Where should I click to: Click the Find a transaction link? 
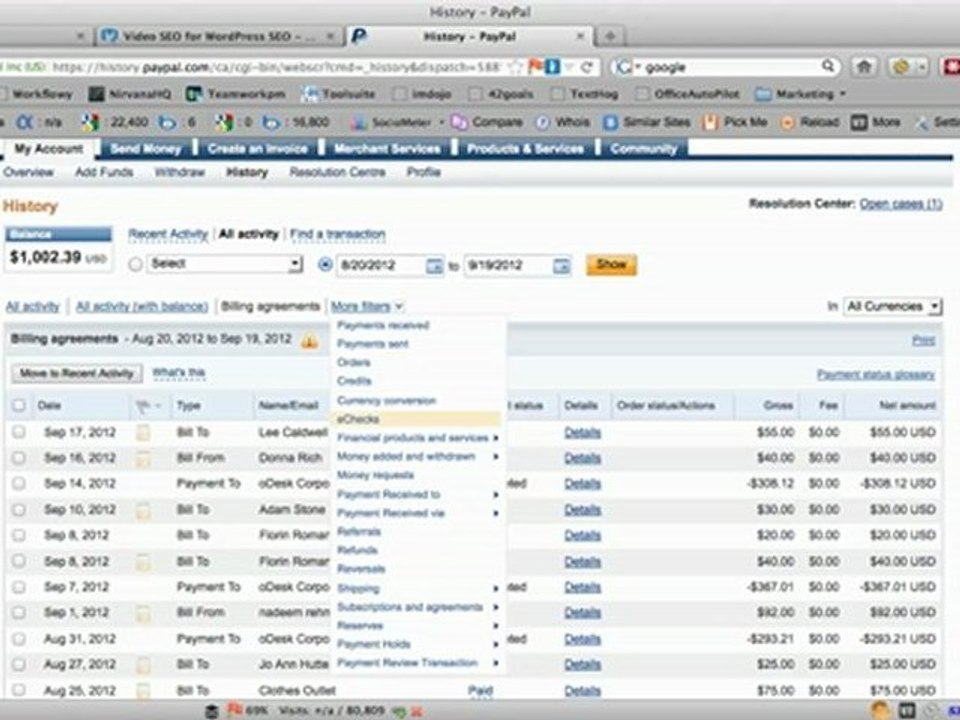point(337,234)
